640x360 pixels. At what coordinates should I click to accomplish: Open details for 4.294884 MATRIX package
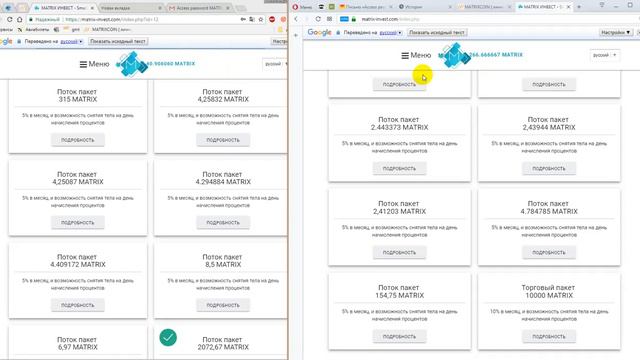pyautogui.click(x=223, y=223)
